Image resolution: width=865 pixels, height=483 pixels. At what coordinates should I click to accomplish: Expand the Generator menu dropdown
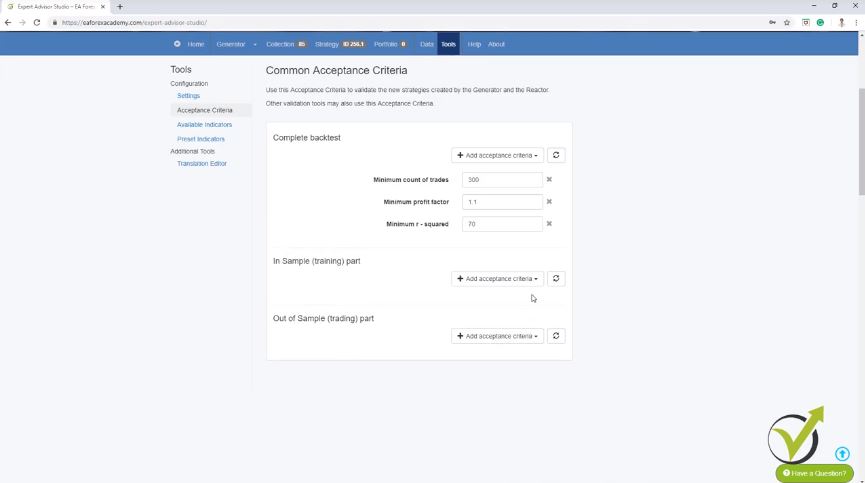(x=236, y=44)
